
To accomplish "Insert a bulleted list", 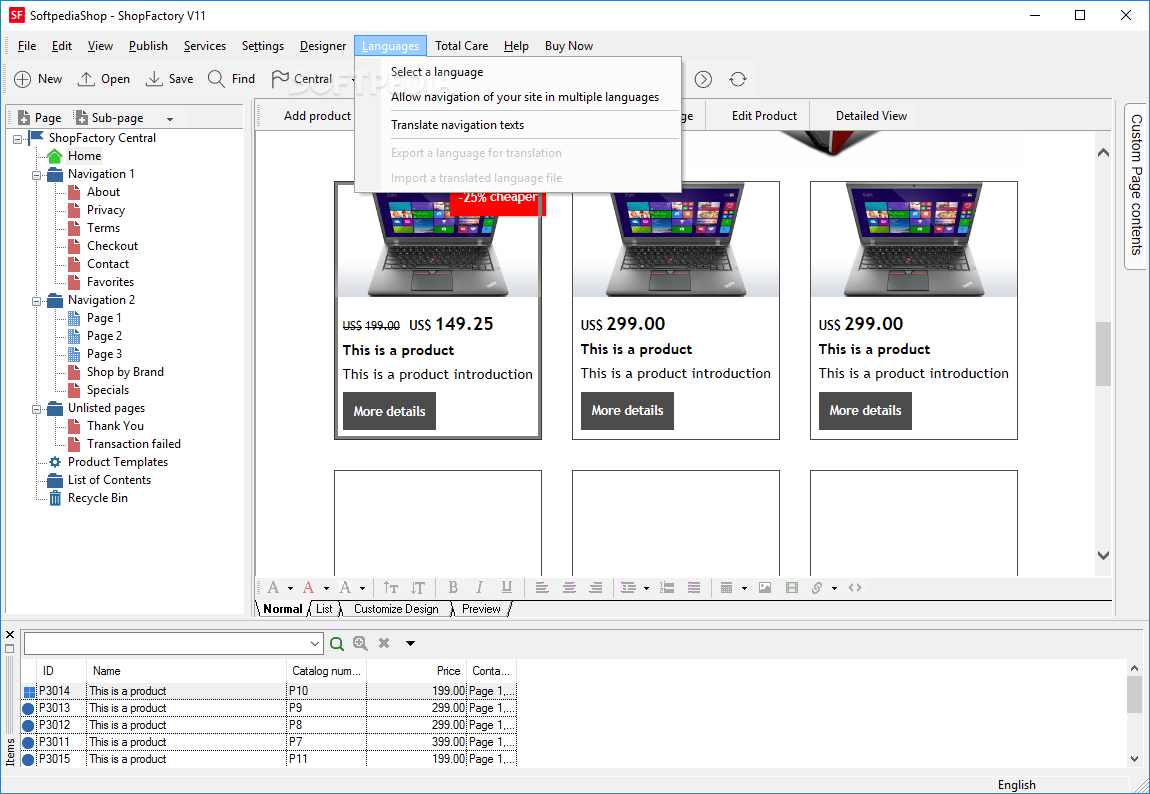I will click(694, 588).
